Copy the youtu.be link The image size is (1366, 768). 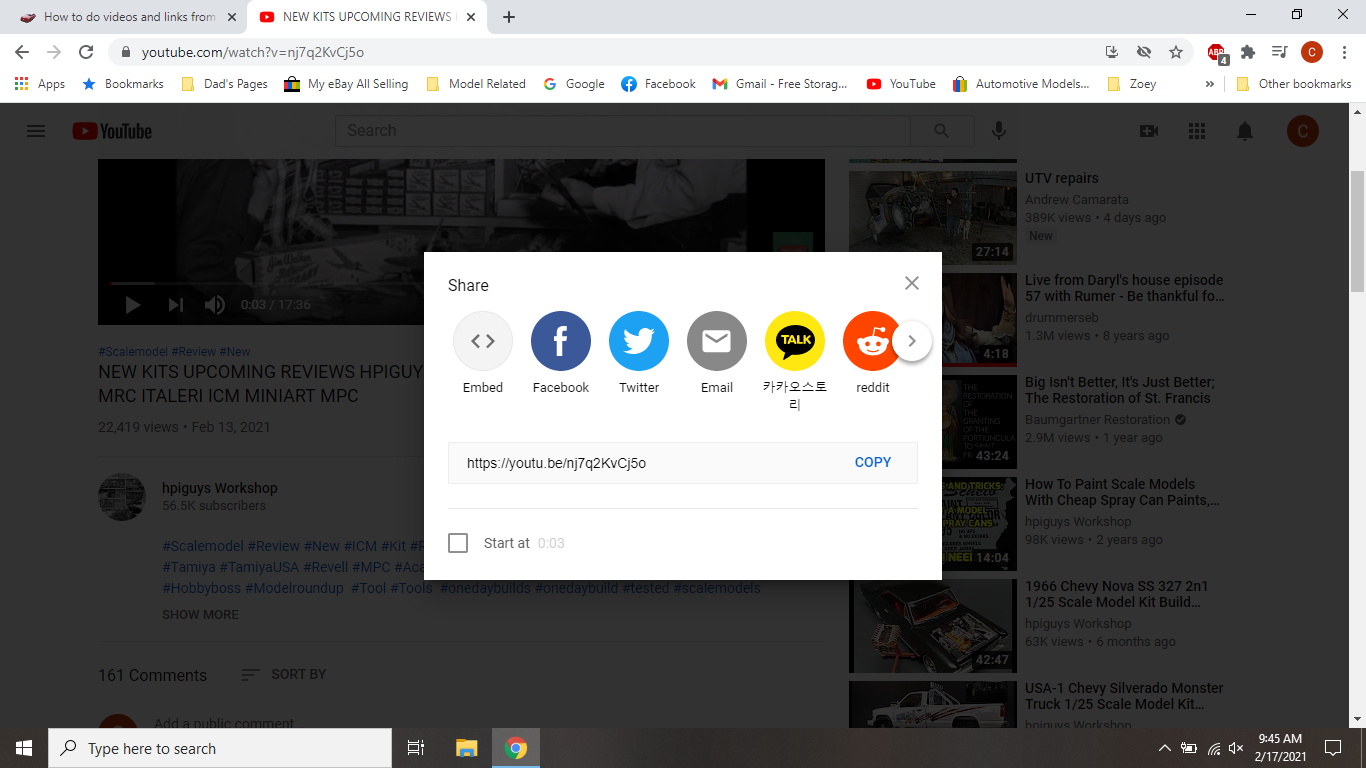pos(873,462)
